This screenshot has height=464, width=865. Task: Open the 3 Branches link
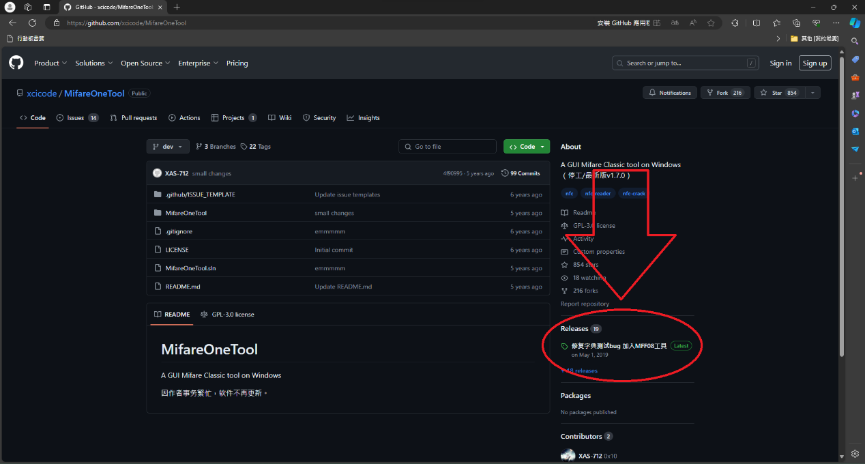point(216,146)
